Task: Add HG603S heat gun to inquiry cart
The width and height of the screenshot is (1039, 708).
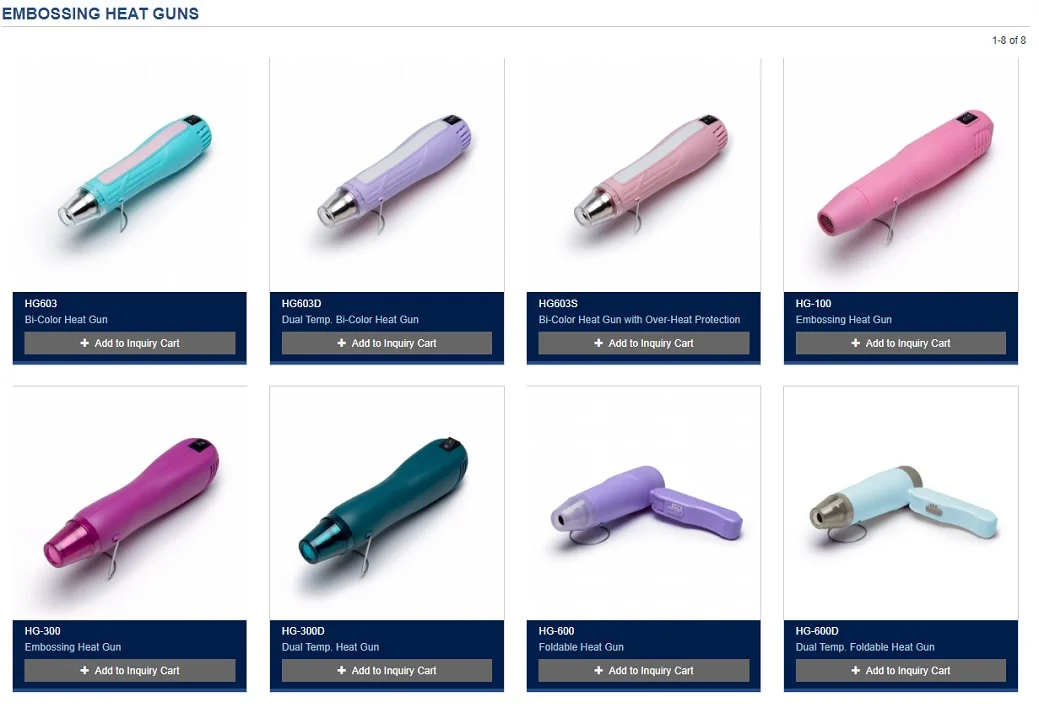Action: [x=643, y=343]
